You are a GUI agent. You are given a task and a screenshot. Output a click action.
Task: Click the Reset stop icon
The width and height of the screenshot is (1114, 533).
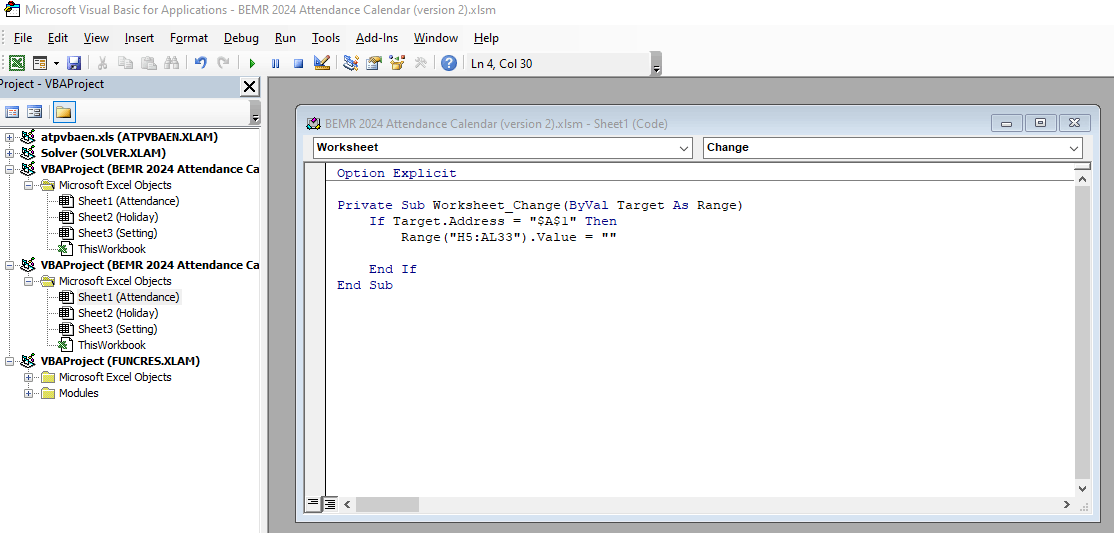298,63
